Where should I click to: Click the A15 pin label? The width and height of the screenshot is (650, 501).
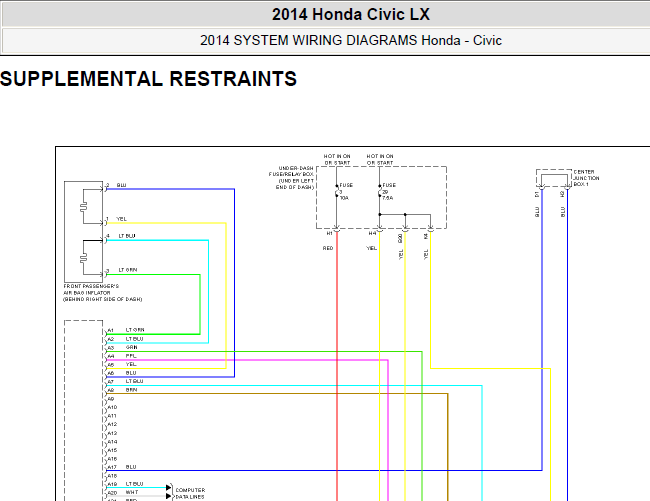coord(112,450)
